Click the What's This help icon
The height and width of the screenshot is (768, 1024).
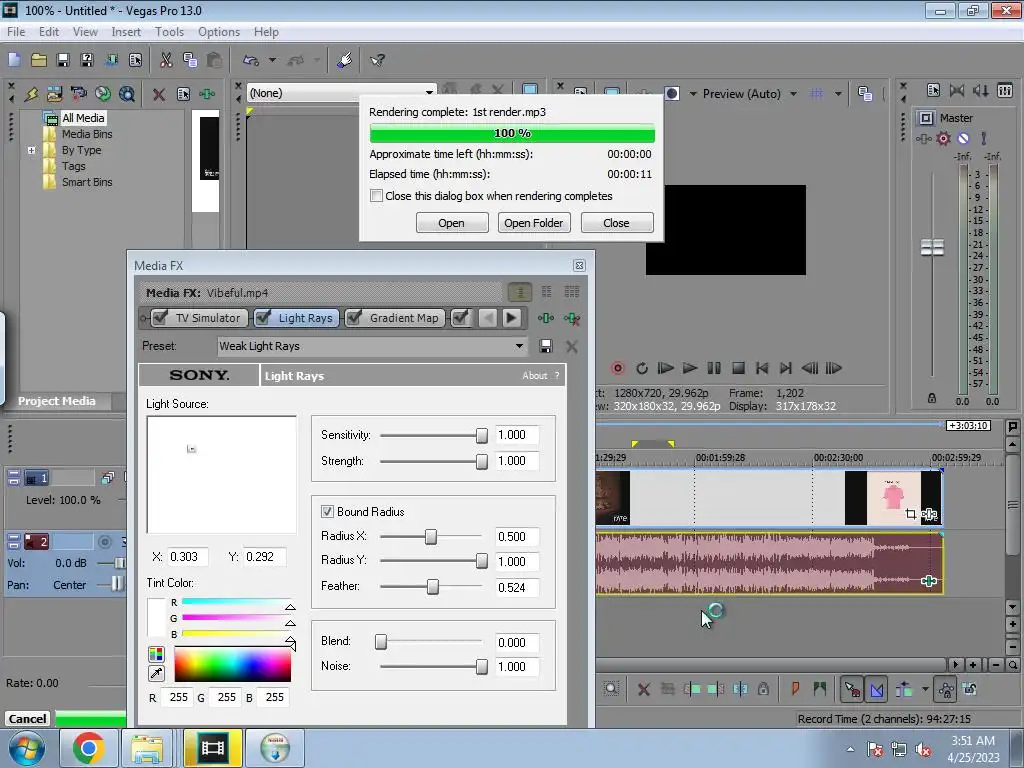pyautogui.click(x=377, y=60)
